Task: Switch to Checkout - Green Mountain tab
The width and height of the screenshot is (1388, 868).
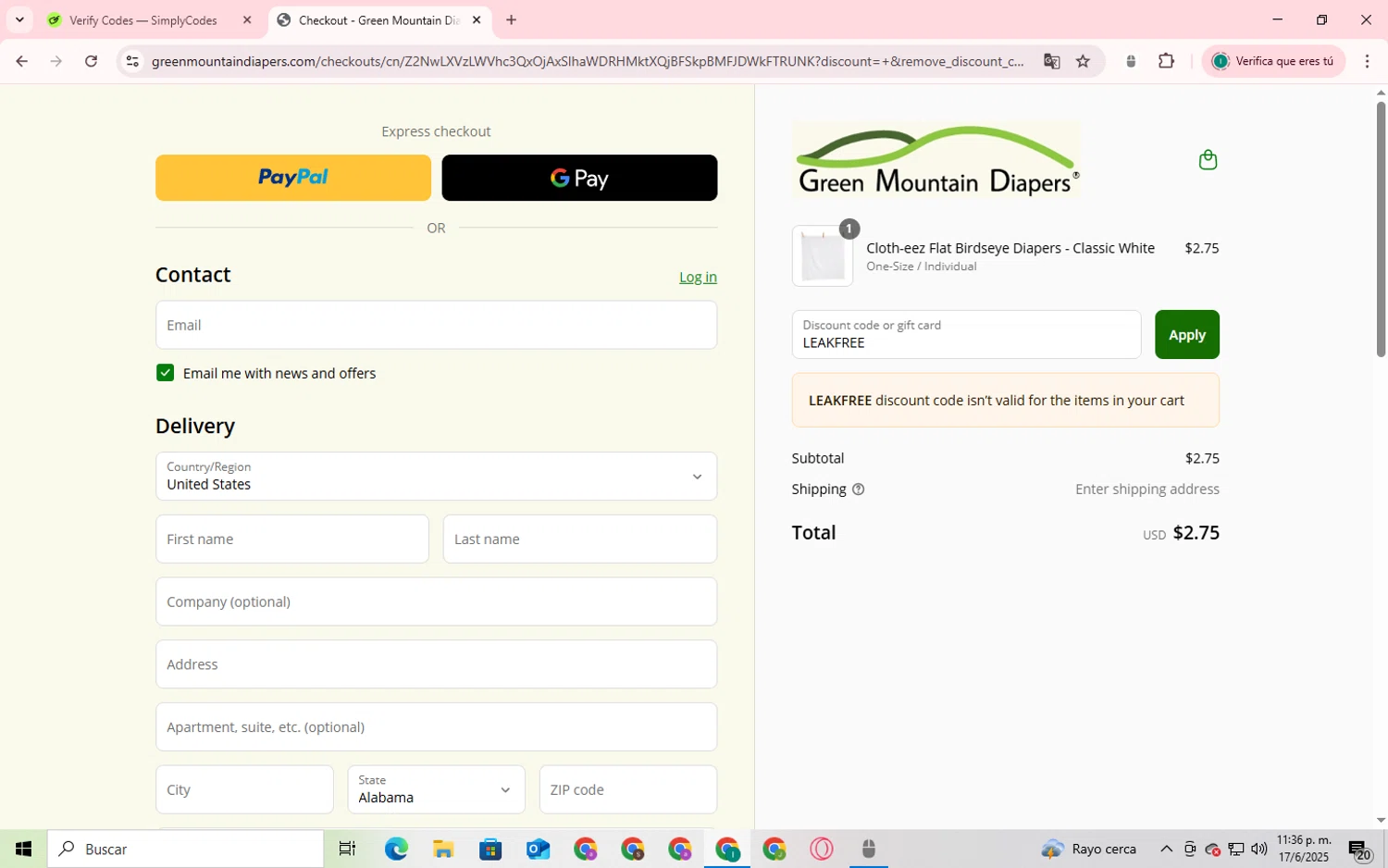Action: pos(378,20)
